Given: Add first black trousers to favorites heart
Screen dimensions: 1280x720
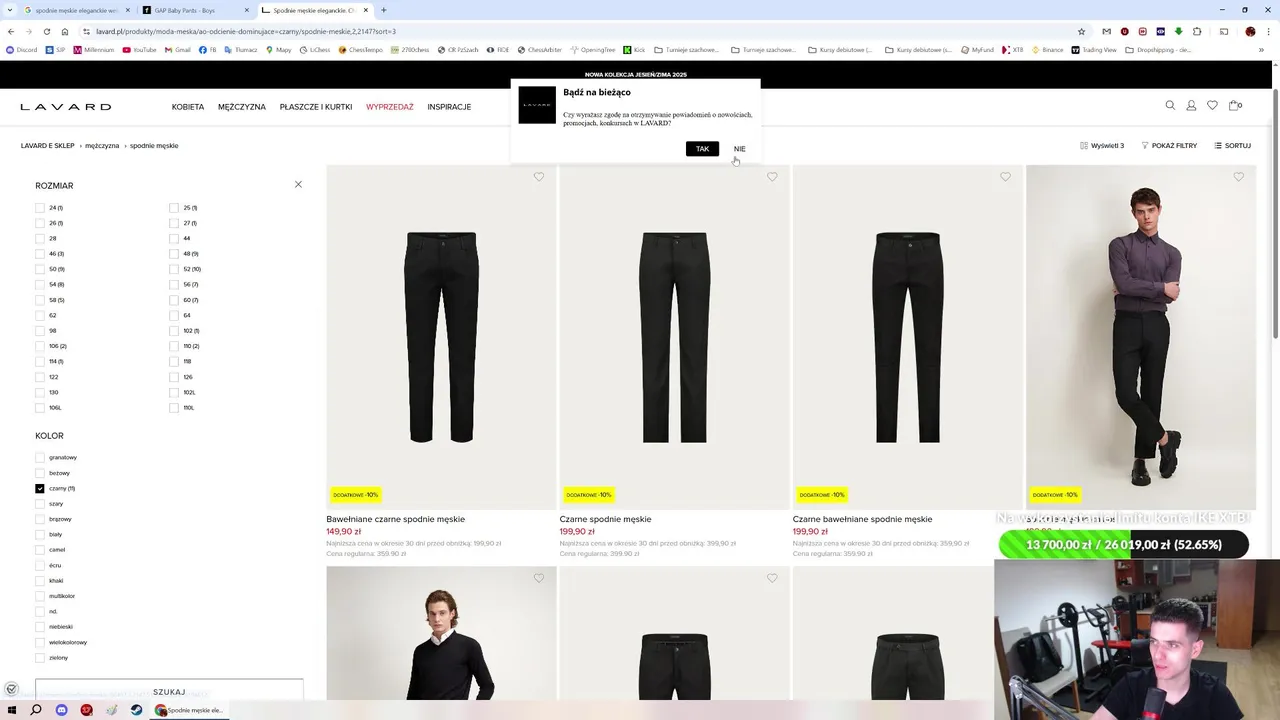Looking at the screenshot, I should point(539,177).
